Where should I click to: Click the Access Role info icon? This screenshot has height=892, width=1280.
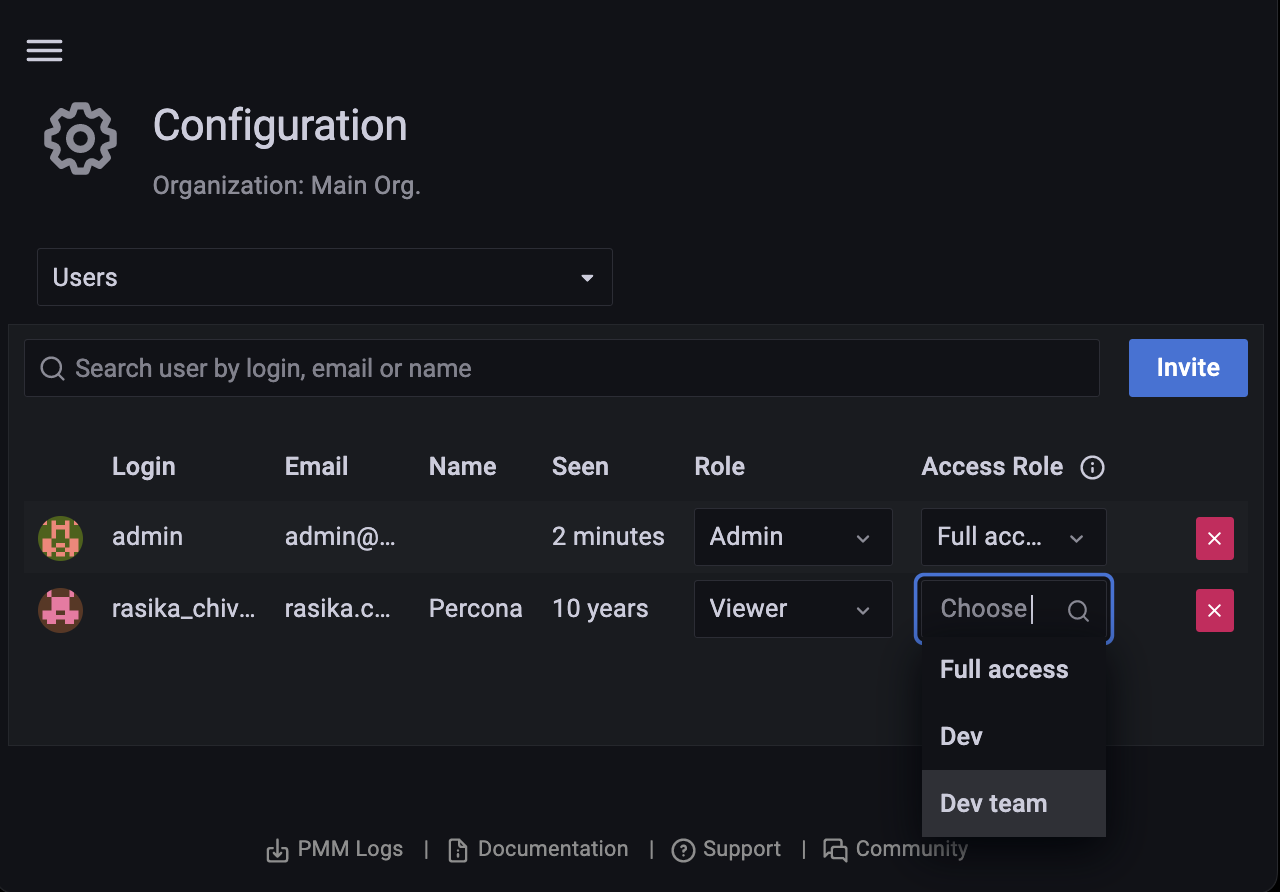(x=1093, y=468)
